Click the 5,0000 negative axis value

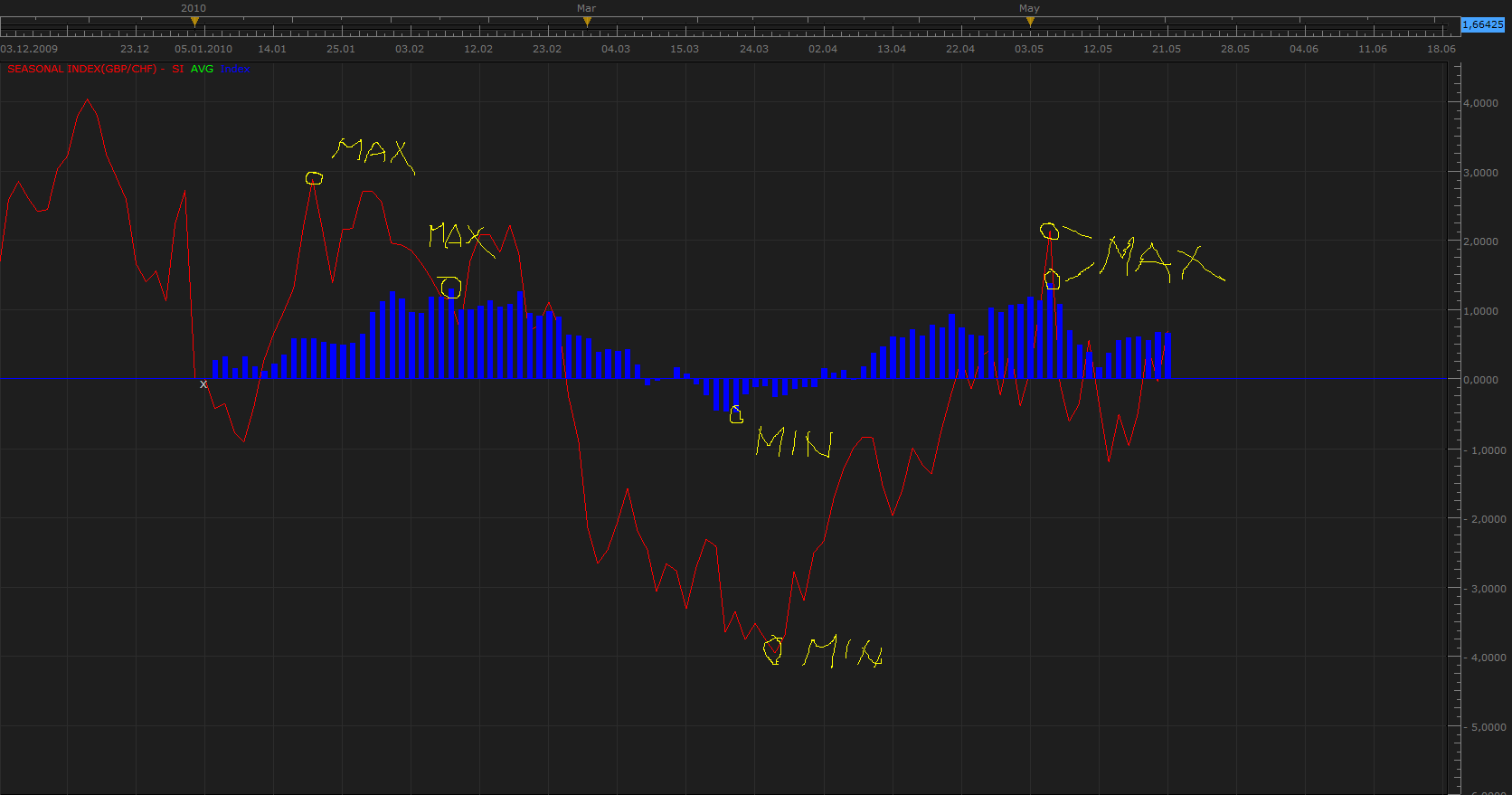(1483, 727)
